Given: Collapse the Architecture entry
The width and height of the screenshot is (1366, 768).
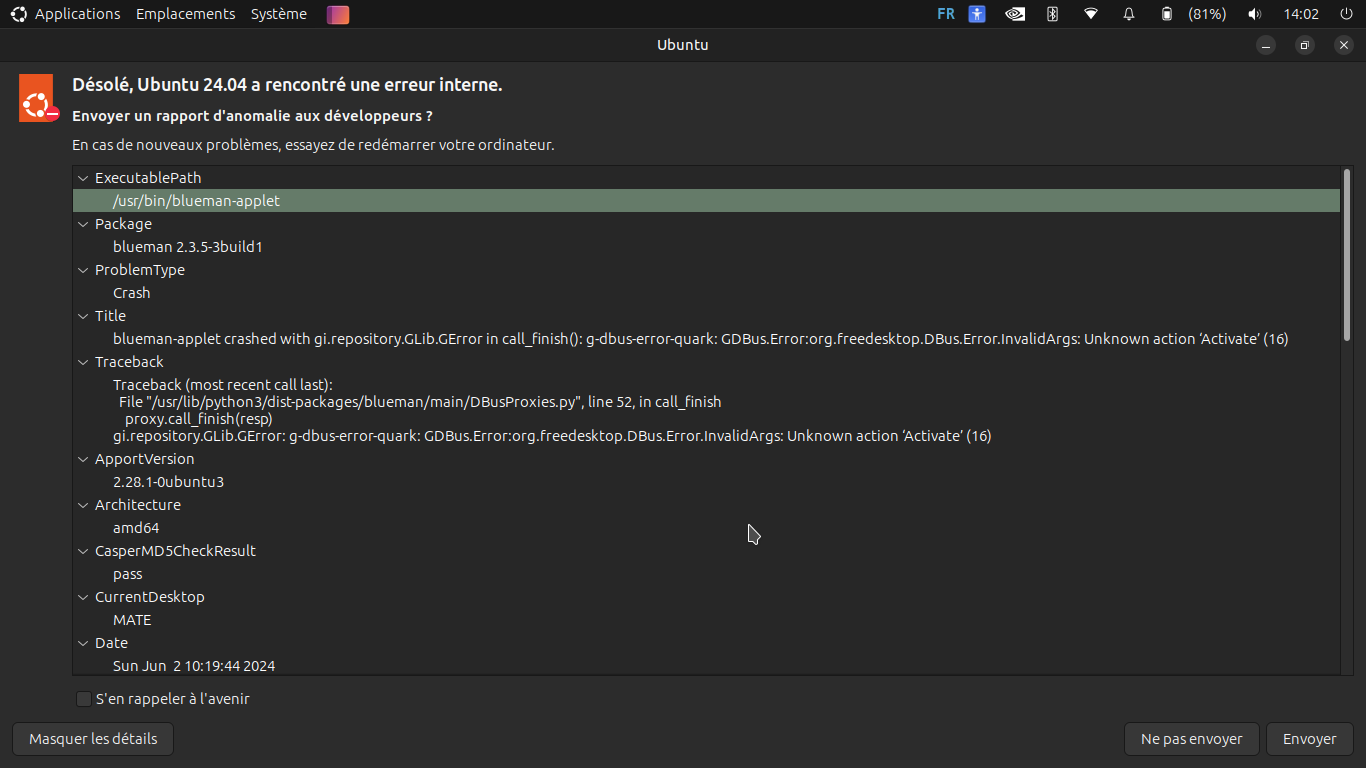Looking at the screenshot, I should click(x=83, y=505).
